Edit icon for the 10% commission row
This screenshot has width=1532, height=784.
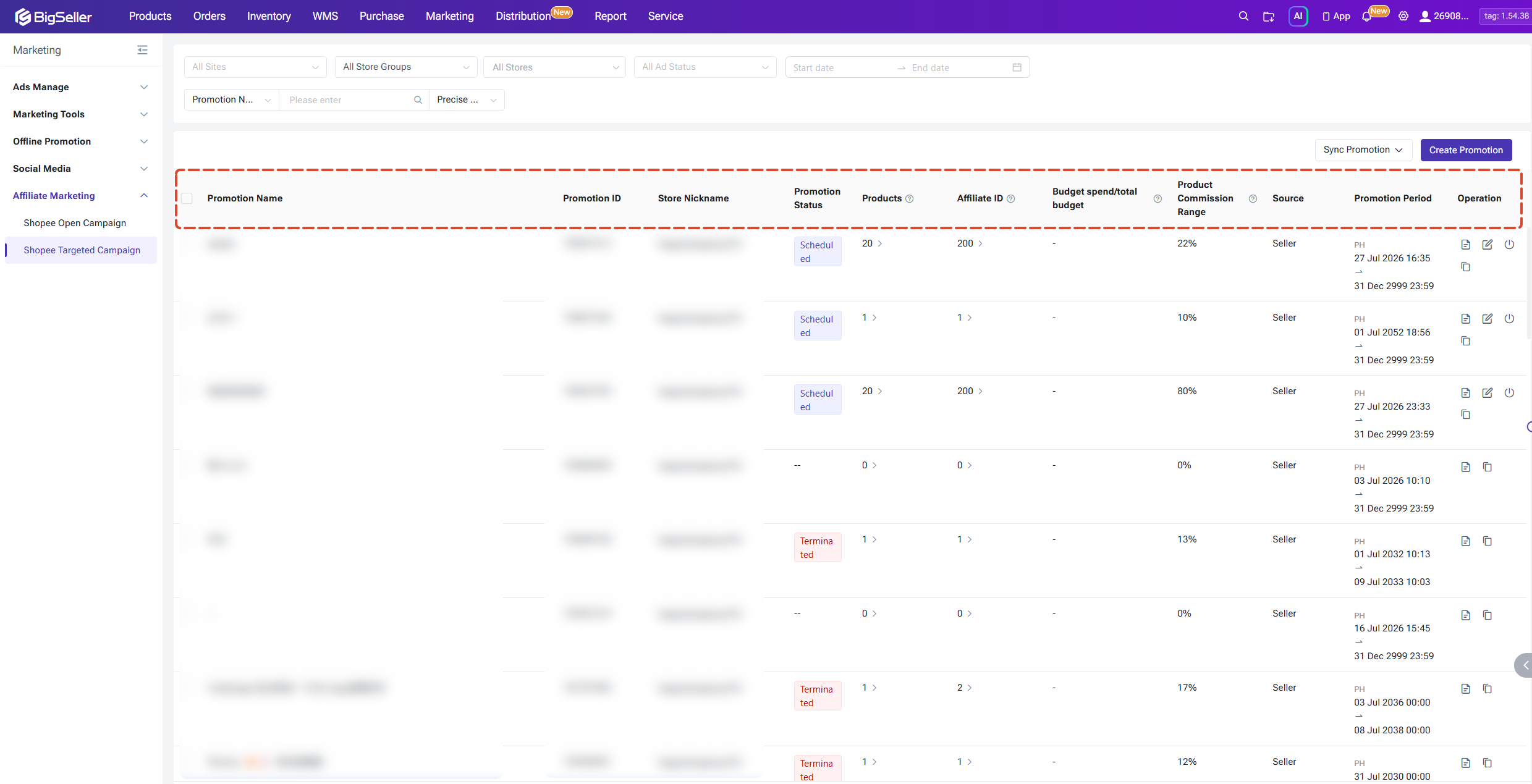click(x=1488, y=319)
